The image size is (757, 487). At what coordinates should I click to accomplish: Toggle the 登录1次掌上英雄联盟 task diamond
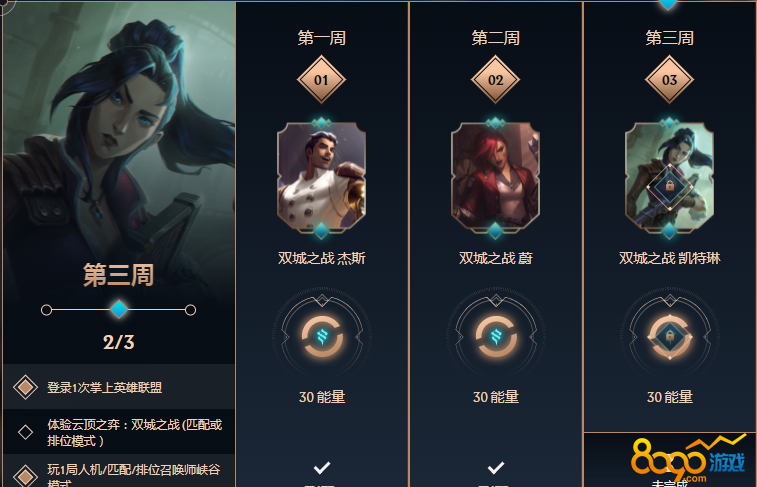(x=25, y=387)
